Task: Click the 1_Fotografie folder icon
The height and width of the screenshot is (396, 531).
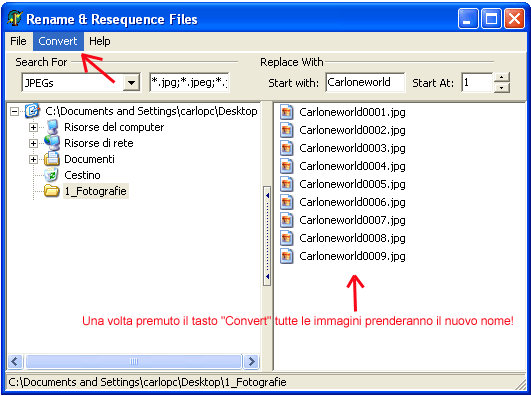Action: click(52, 191)
